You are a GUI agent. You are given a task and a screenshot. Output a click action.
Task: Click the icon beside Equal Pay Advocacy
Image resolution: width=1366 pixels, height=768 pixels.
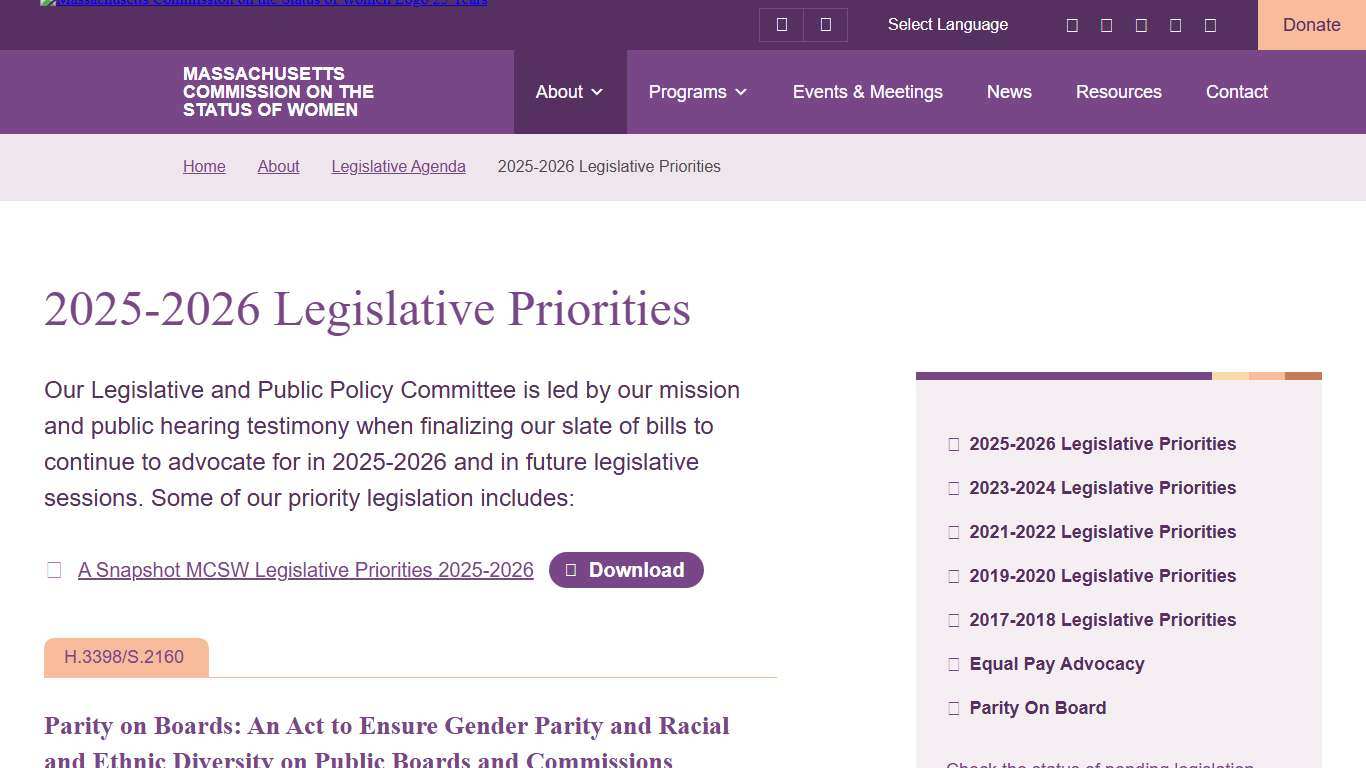pos(953,664)
